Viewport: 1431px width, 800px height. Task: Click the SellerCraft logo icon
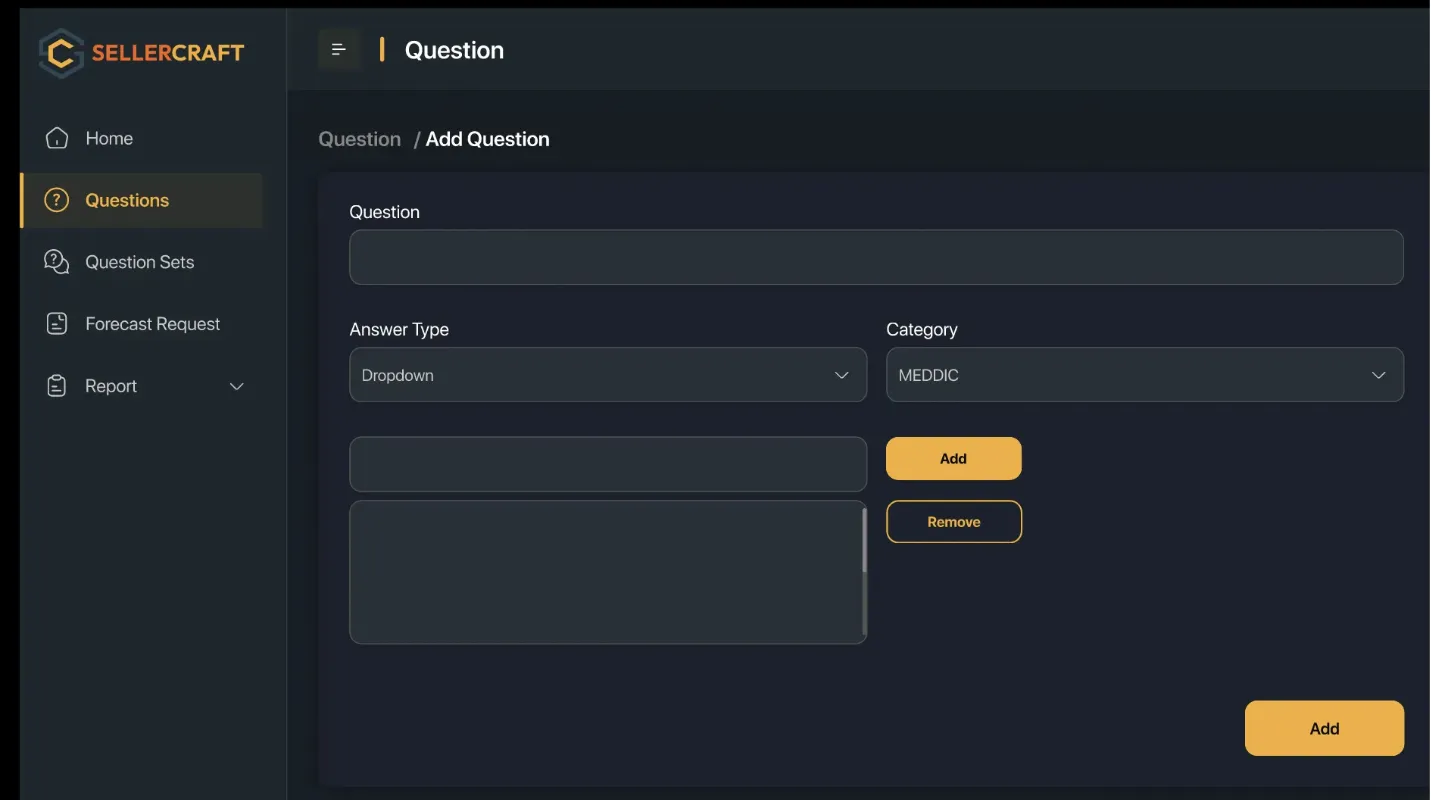click(61, 53)
